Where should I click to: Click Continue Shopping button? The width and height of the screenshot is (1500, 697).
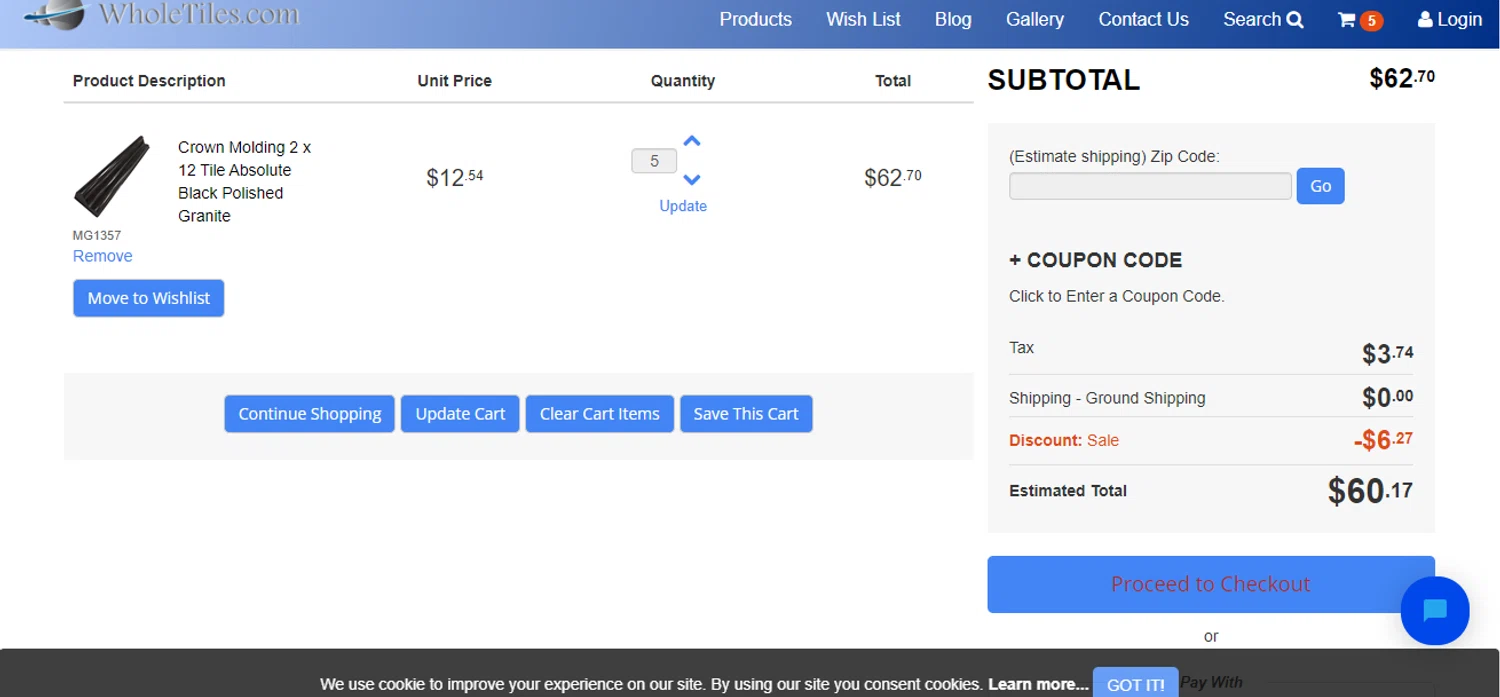click(x=310, y=414)
